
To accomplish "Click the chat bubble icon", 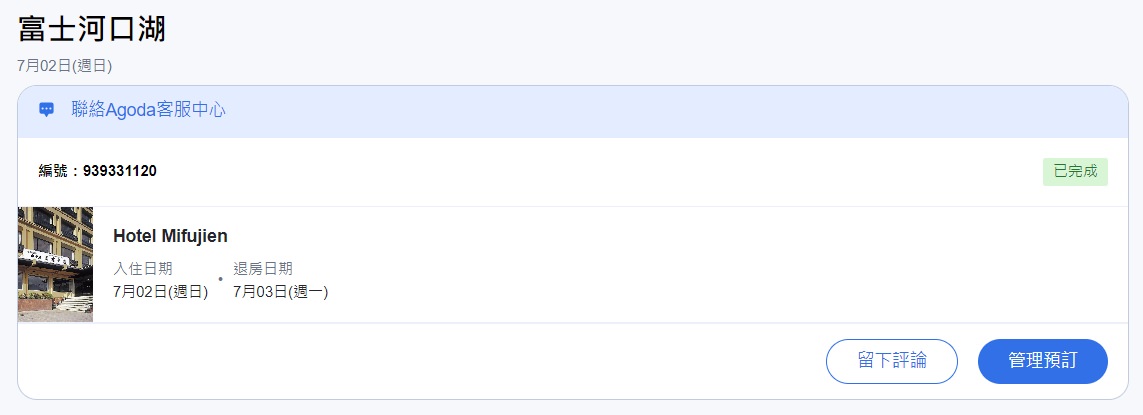I will click(x=46, y=110).
